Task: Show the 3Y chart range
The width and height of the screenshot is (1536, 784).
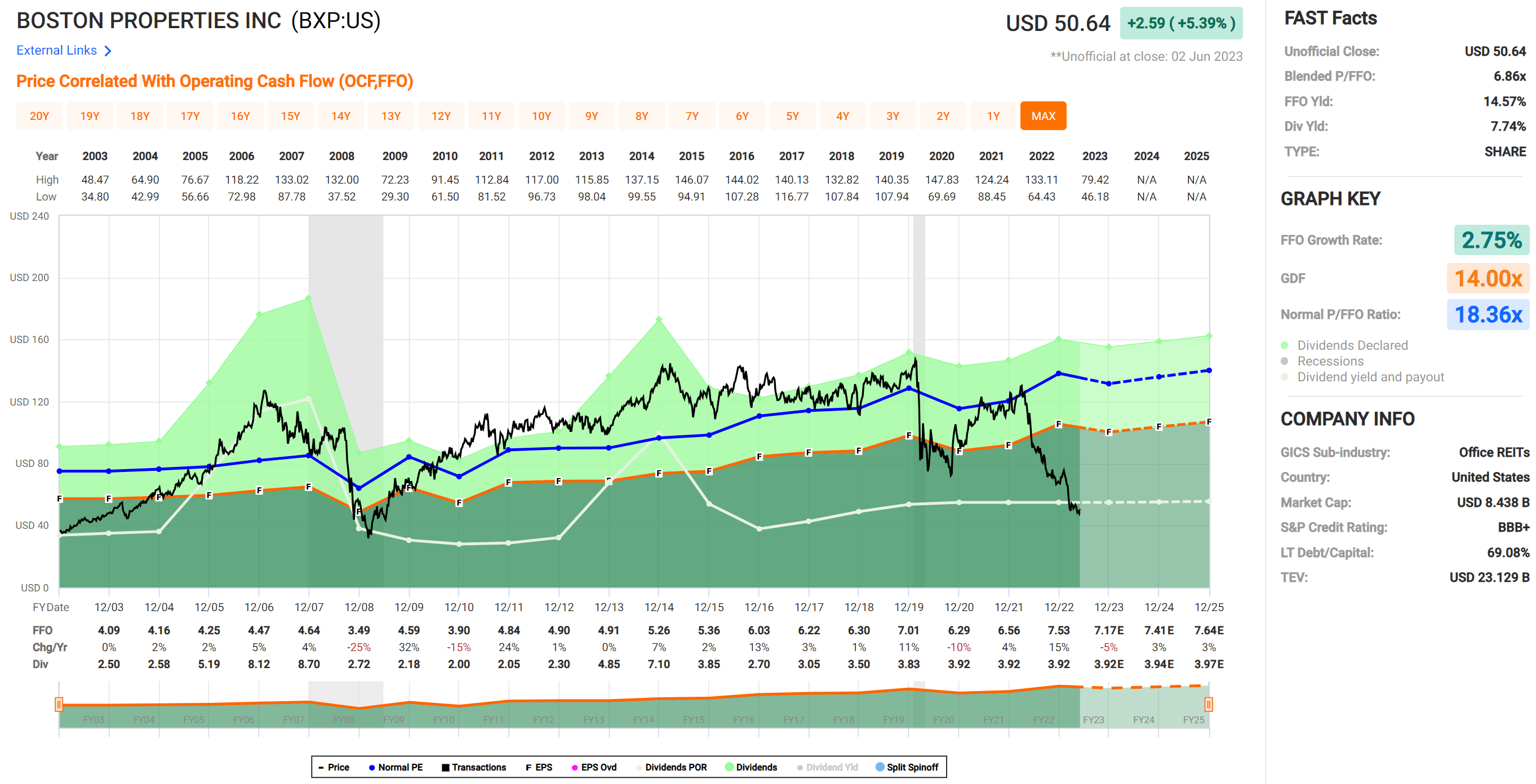Action: tap(893, 115)
